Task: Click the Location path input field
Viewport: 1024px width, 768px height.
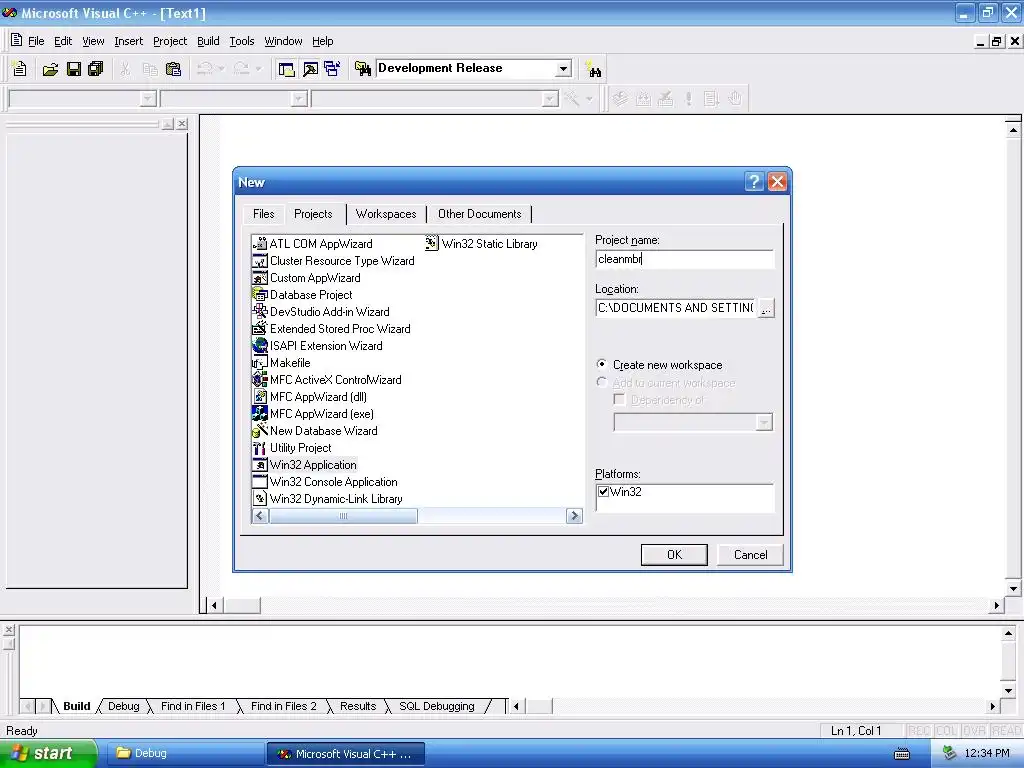Action: 676,308
